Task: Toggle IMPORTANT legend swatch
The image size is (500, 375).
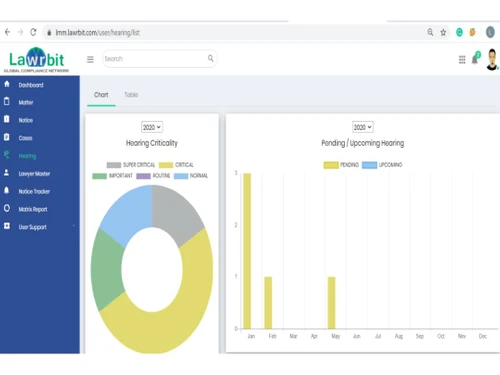Action: pyautogui.click(x=99, y=176)
